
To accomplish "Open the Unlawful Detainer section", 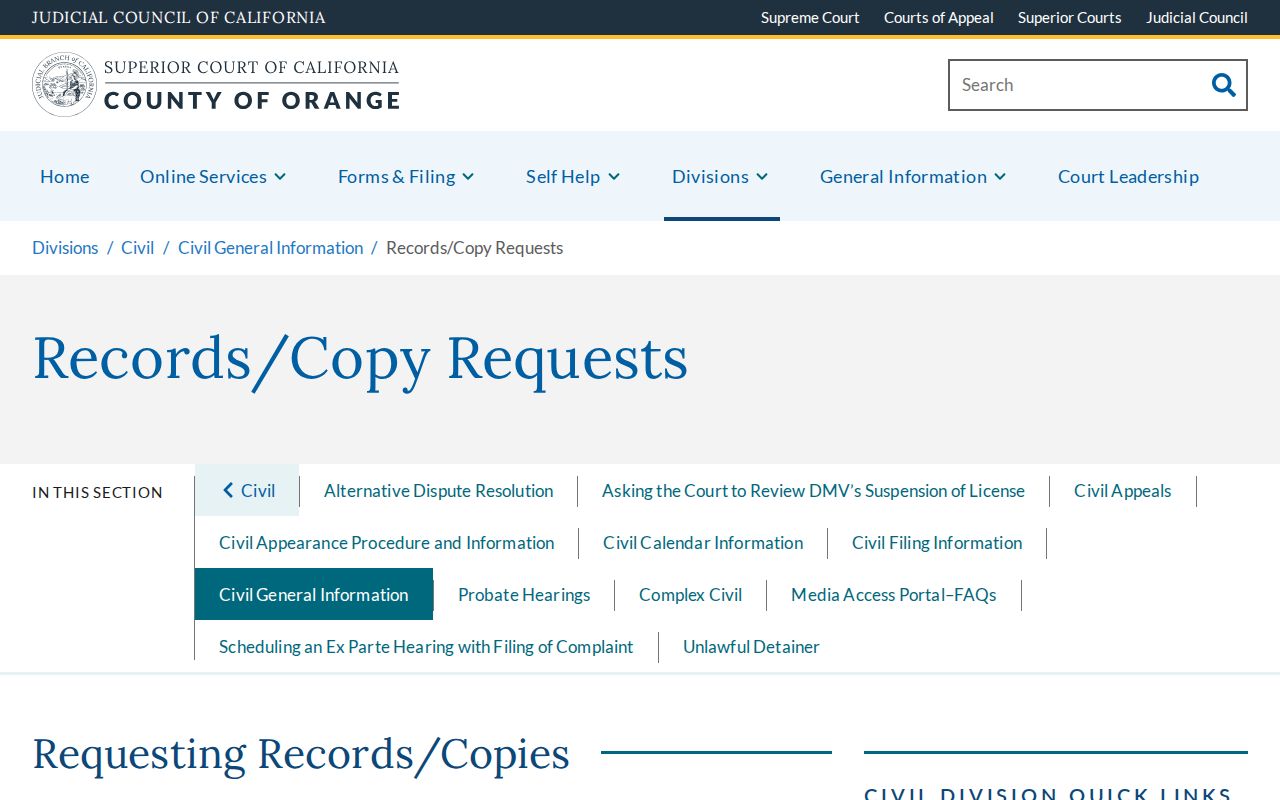I will [x=751, y=646].
